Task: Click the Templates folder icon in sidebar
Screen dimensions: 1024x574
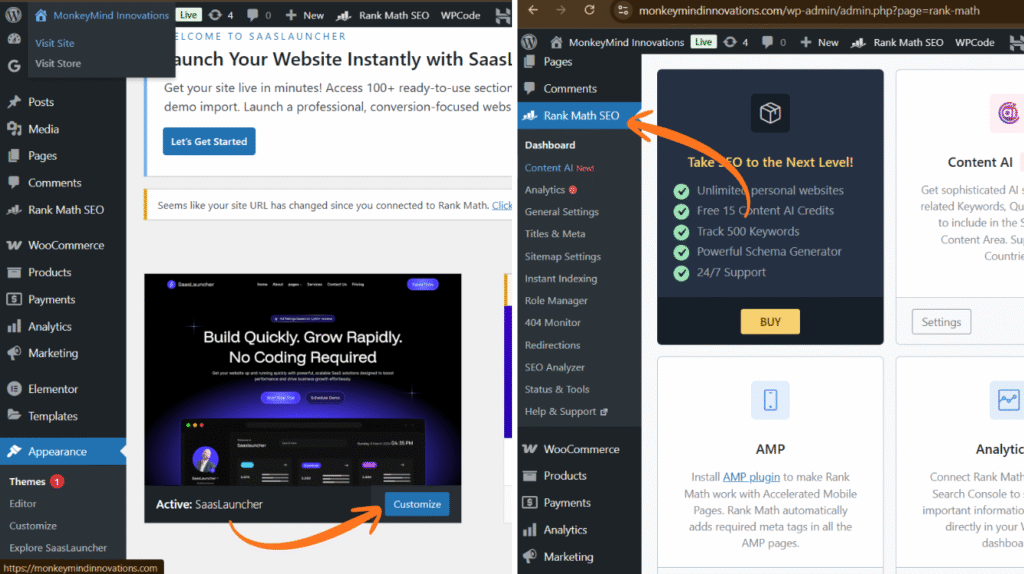Action: [x=14, y=416]
